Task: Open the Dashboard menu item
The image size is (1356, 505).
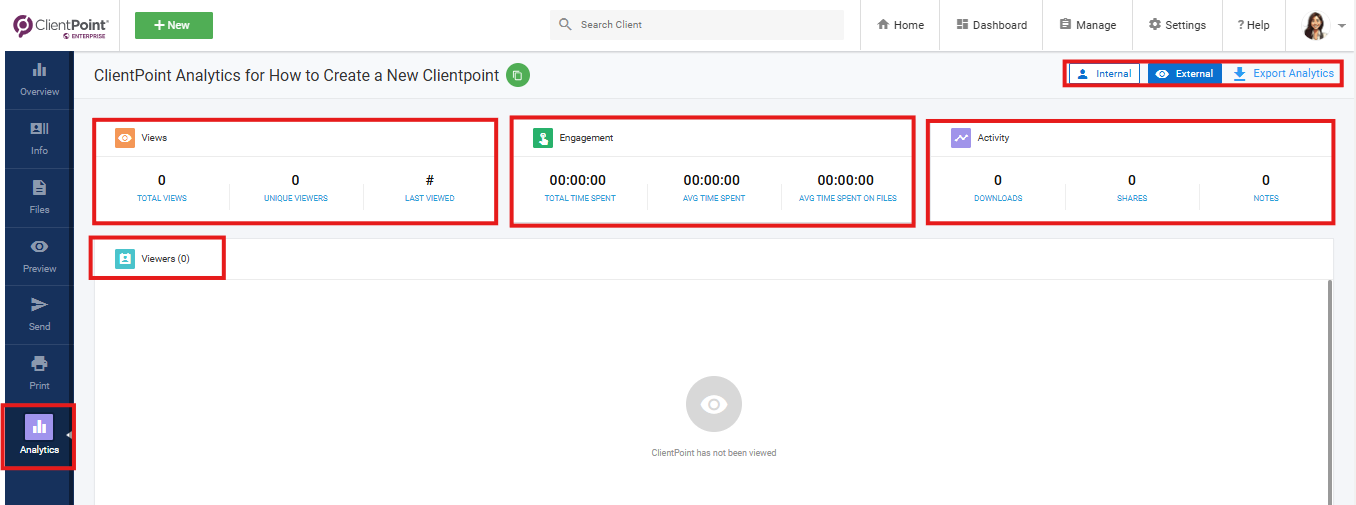Action: (x=991, y=25)
